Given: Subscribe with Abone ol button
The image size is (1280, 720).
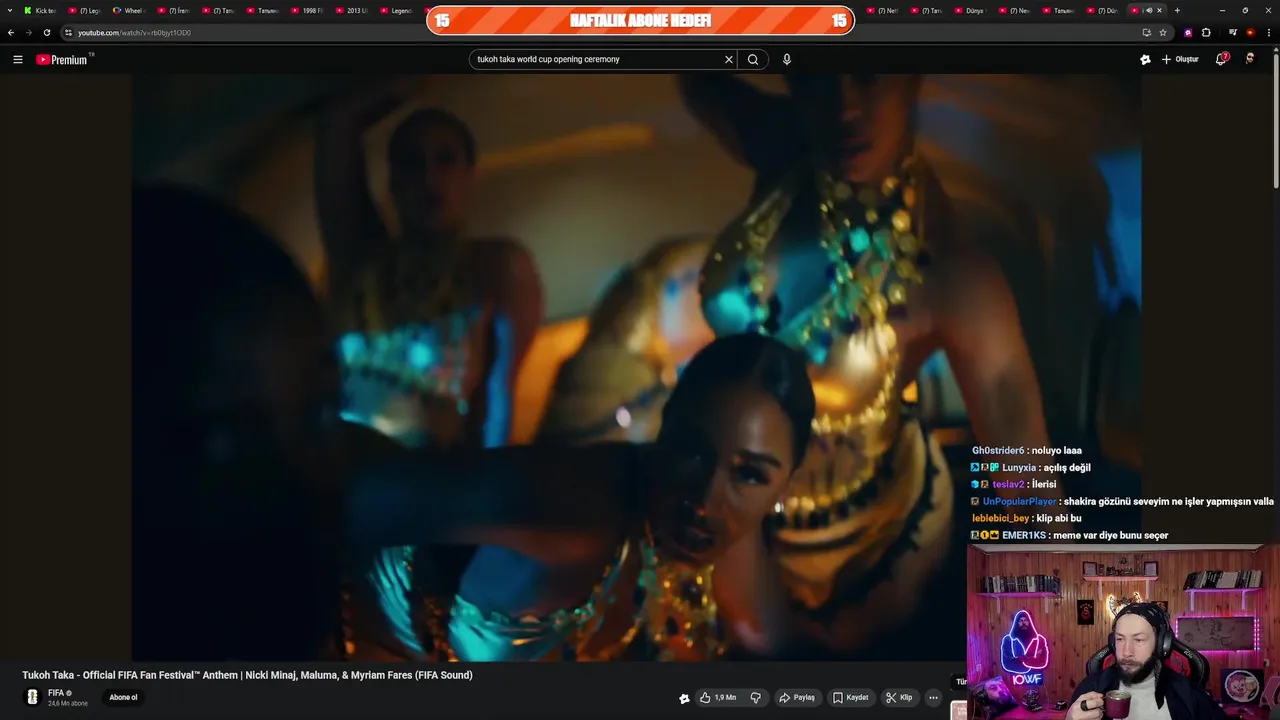Looking at the screenshot, I should [123, 697].
